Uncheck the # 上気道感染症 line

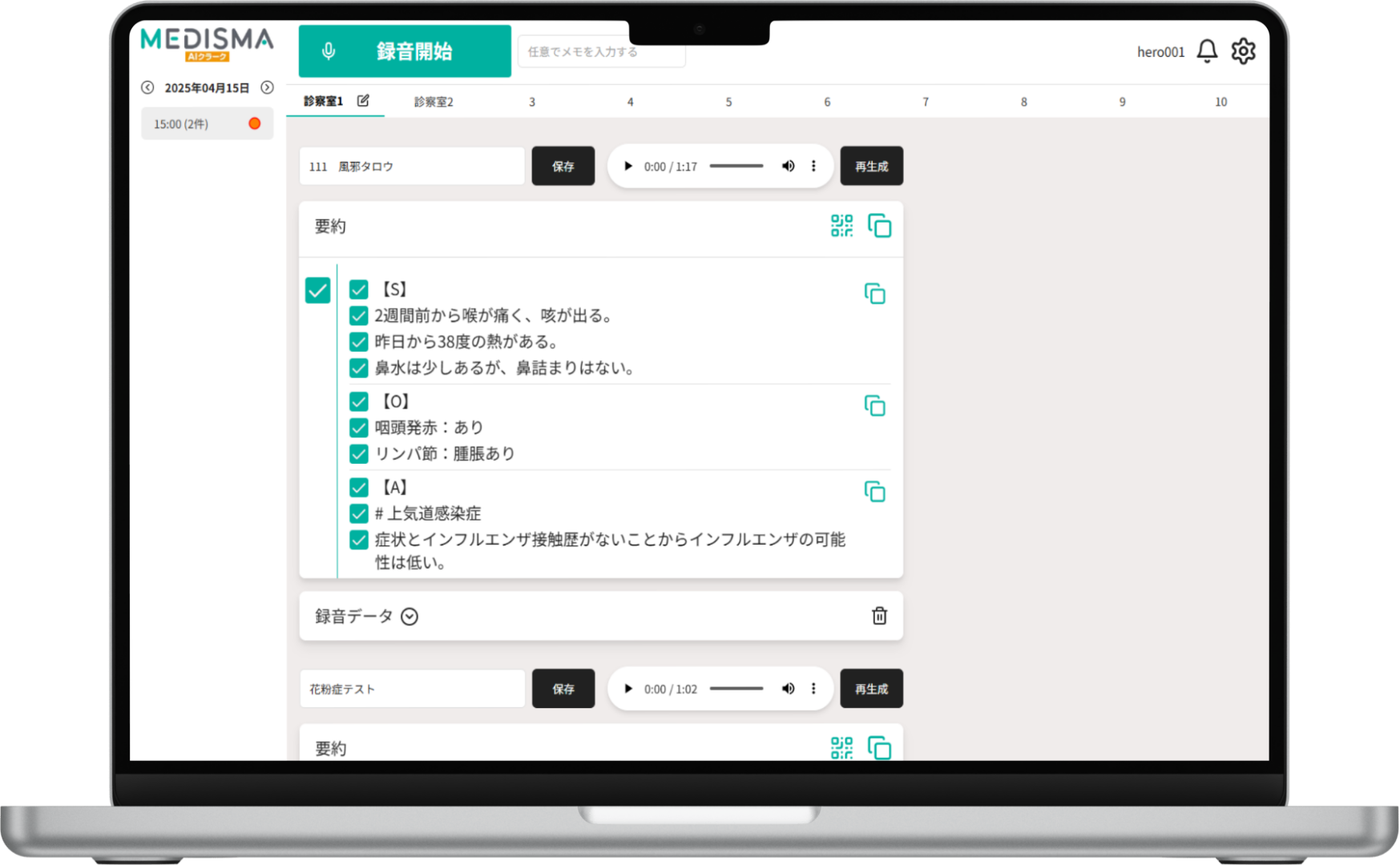pos(358,513)
